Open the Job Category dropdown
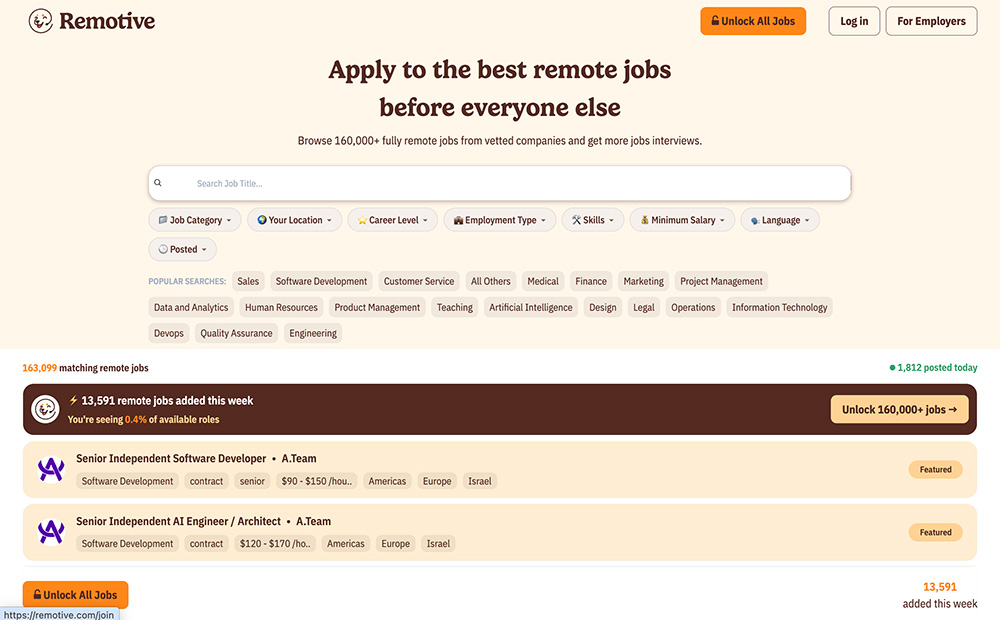The image size is (1000, 620). 195,220
